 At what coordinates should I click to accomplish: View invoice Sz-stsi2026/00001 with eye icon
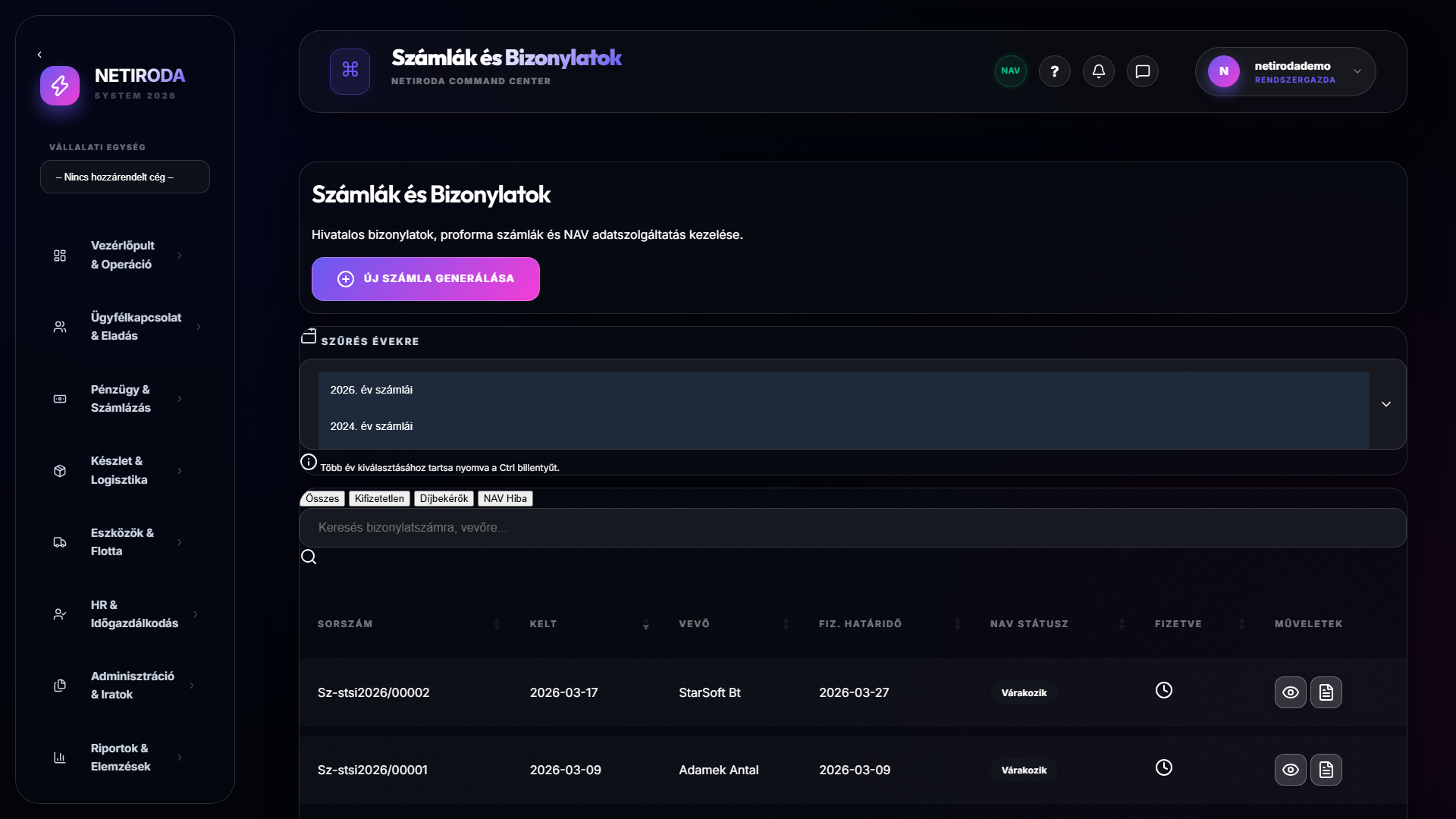pyautogui.click(x=1290, y=770)
